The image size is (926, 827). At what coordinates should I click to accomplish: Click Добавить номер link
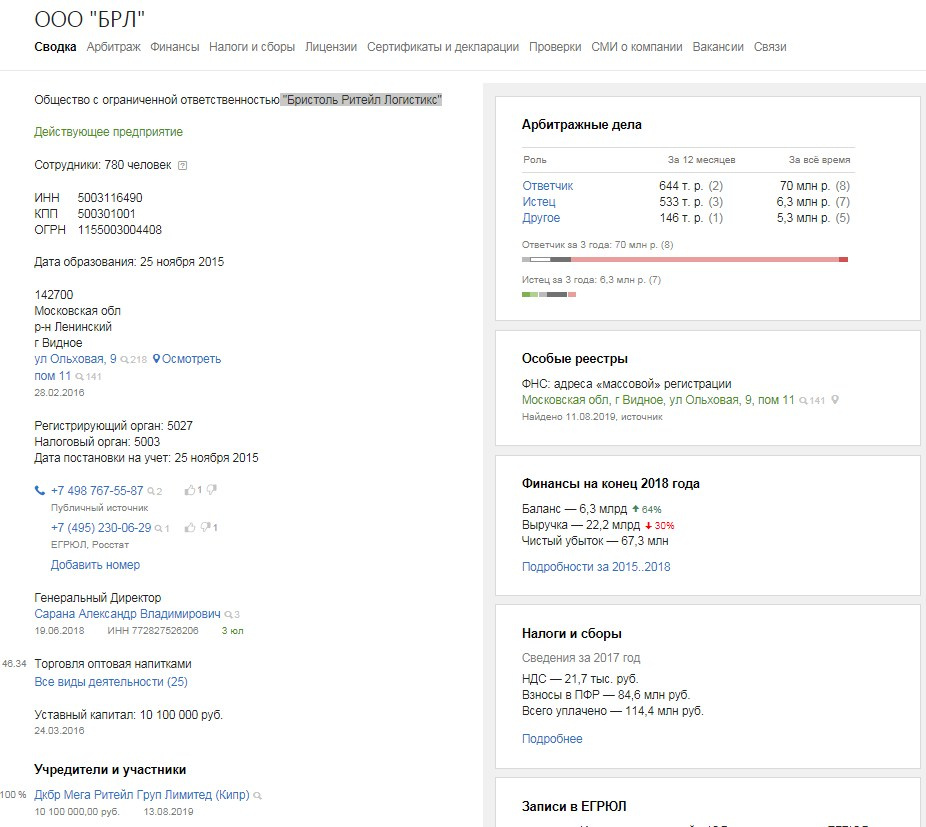(x=95, y=565)
